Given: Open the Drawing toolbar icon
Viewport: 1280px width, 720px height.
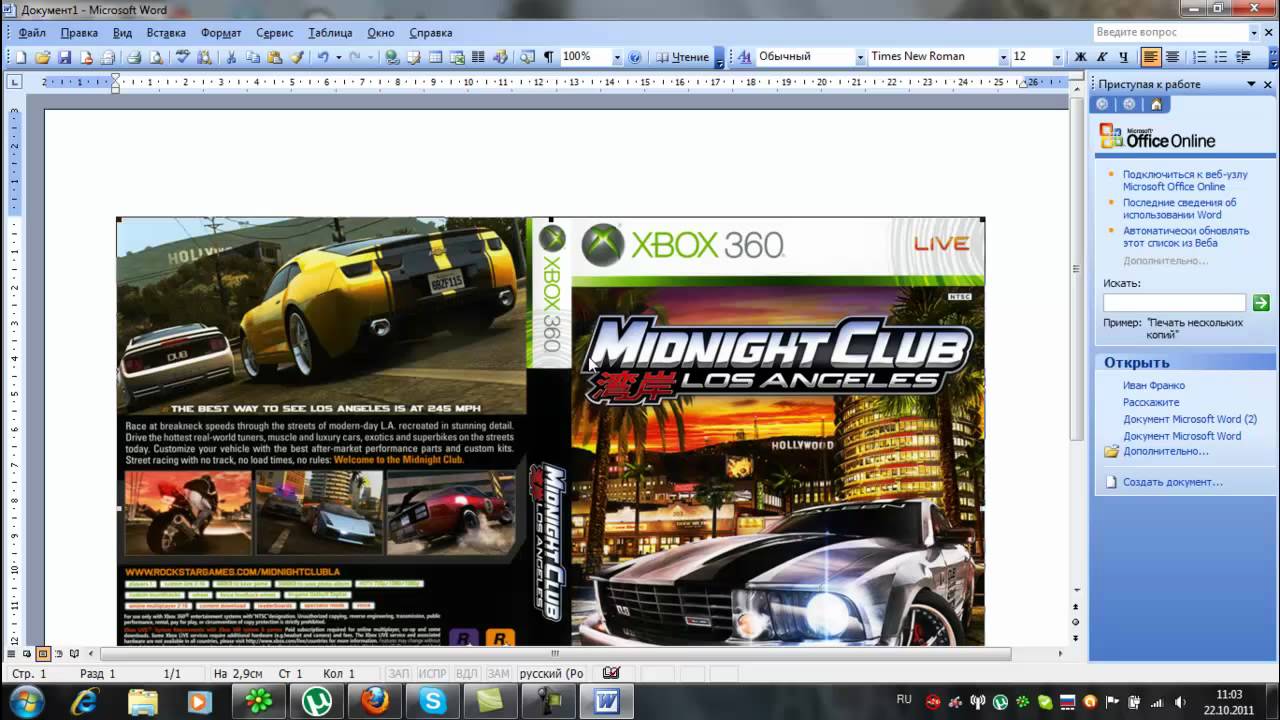Looking at the screenshot, I should pos(500,57).
